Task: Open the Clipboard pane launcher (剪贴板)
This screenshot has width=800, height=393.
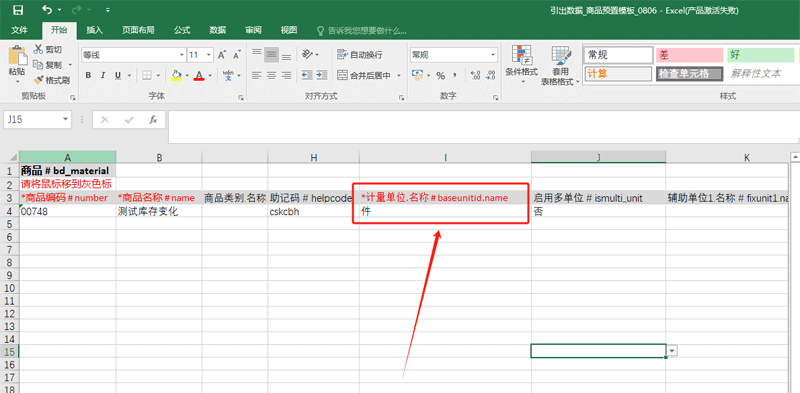Action: coord(72,96)
